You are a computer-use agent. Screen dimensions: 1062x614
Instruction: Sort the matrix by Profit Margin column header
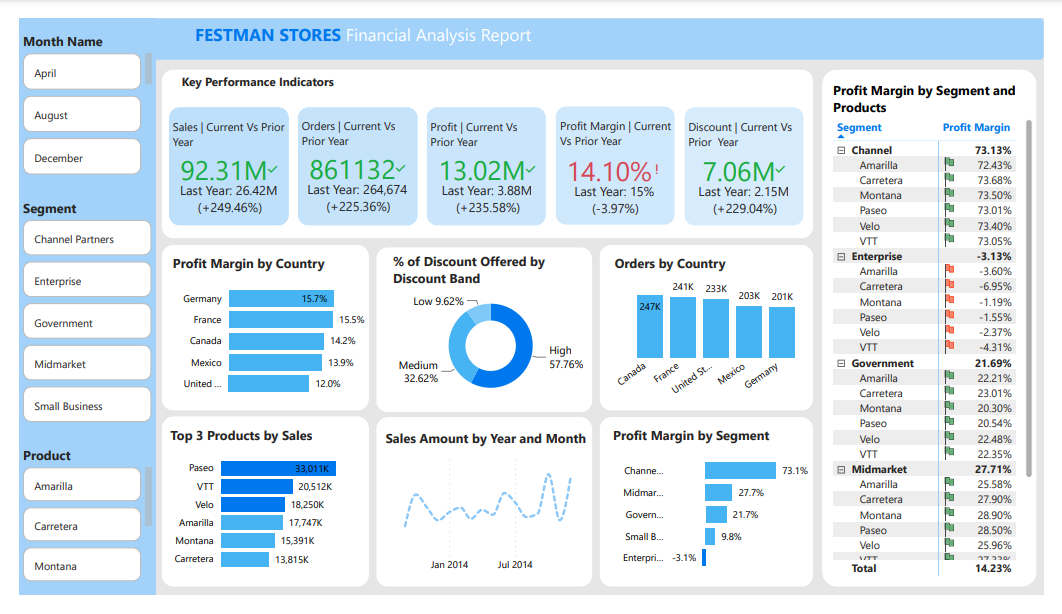(x=976, y=127)
